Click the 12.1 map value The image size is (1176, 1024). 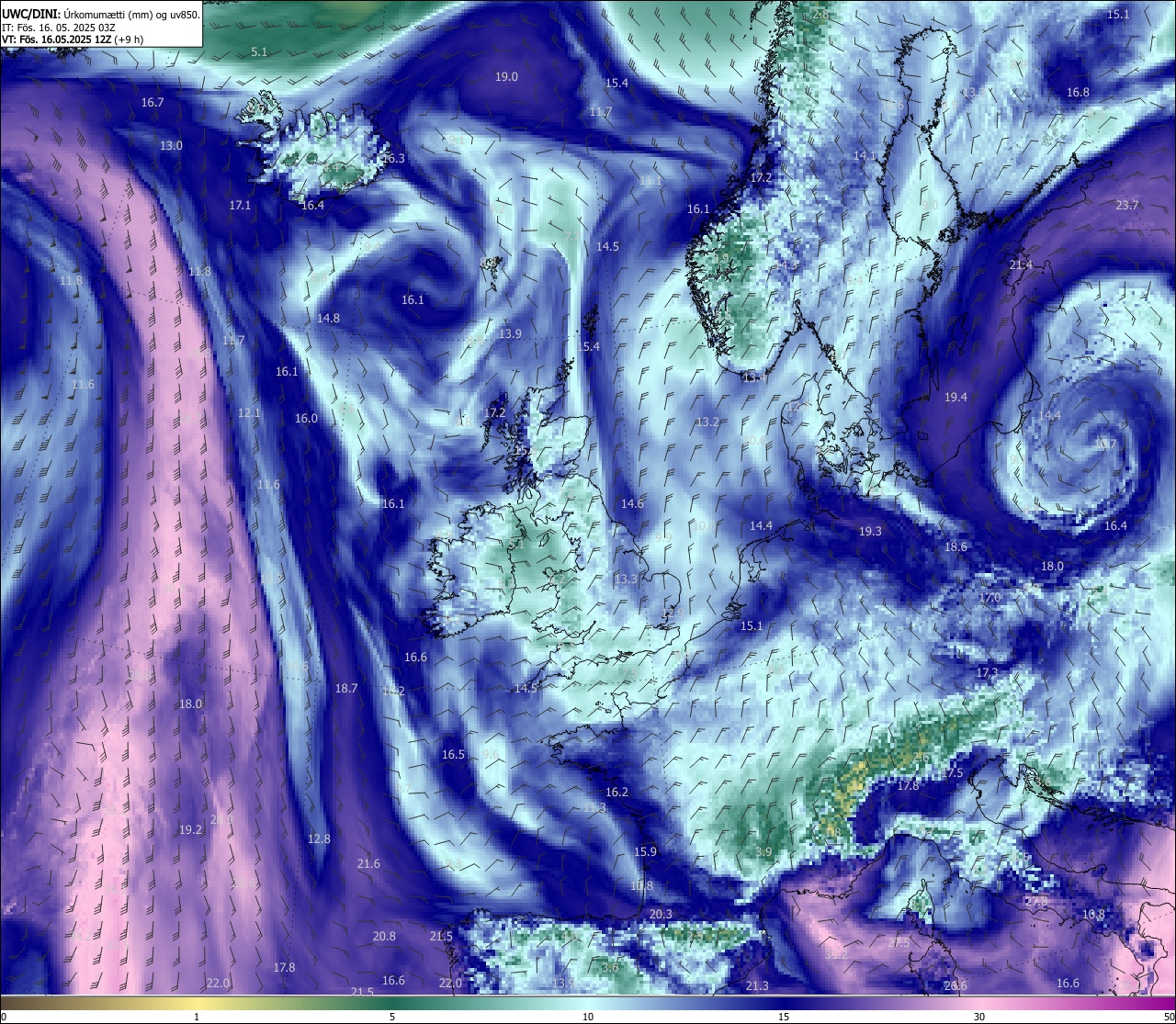tap(249, 413)
